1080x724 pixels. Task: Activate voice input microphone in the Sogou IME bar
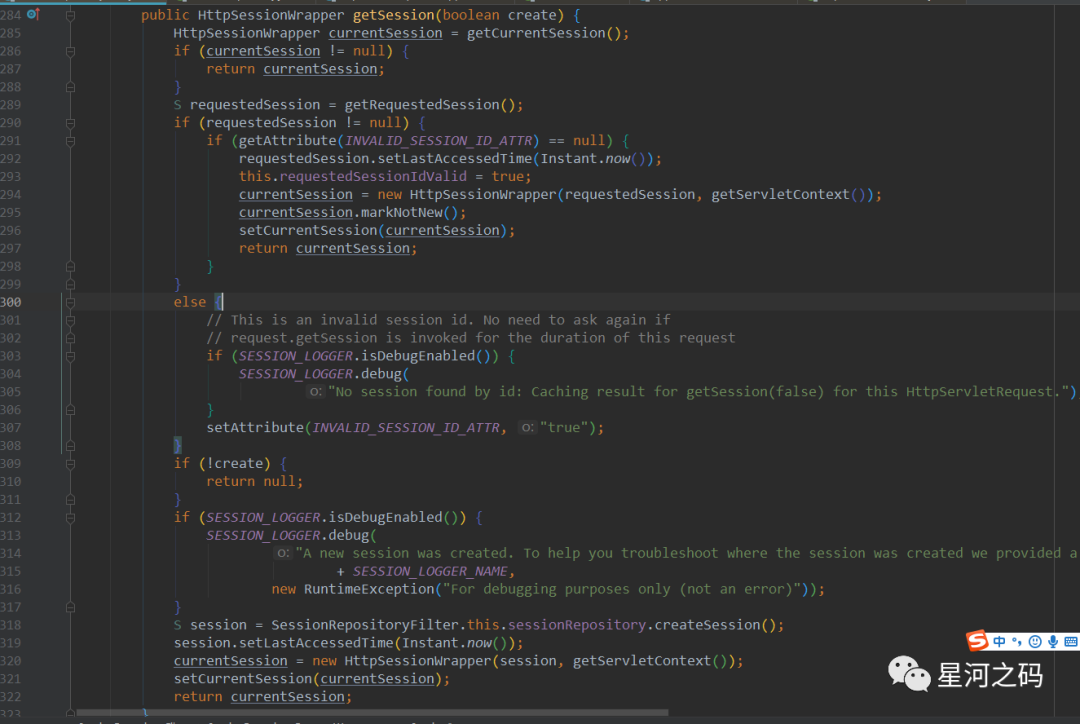tap(1052, 642)
